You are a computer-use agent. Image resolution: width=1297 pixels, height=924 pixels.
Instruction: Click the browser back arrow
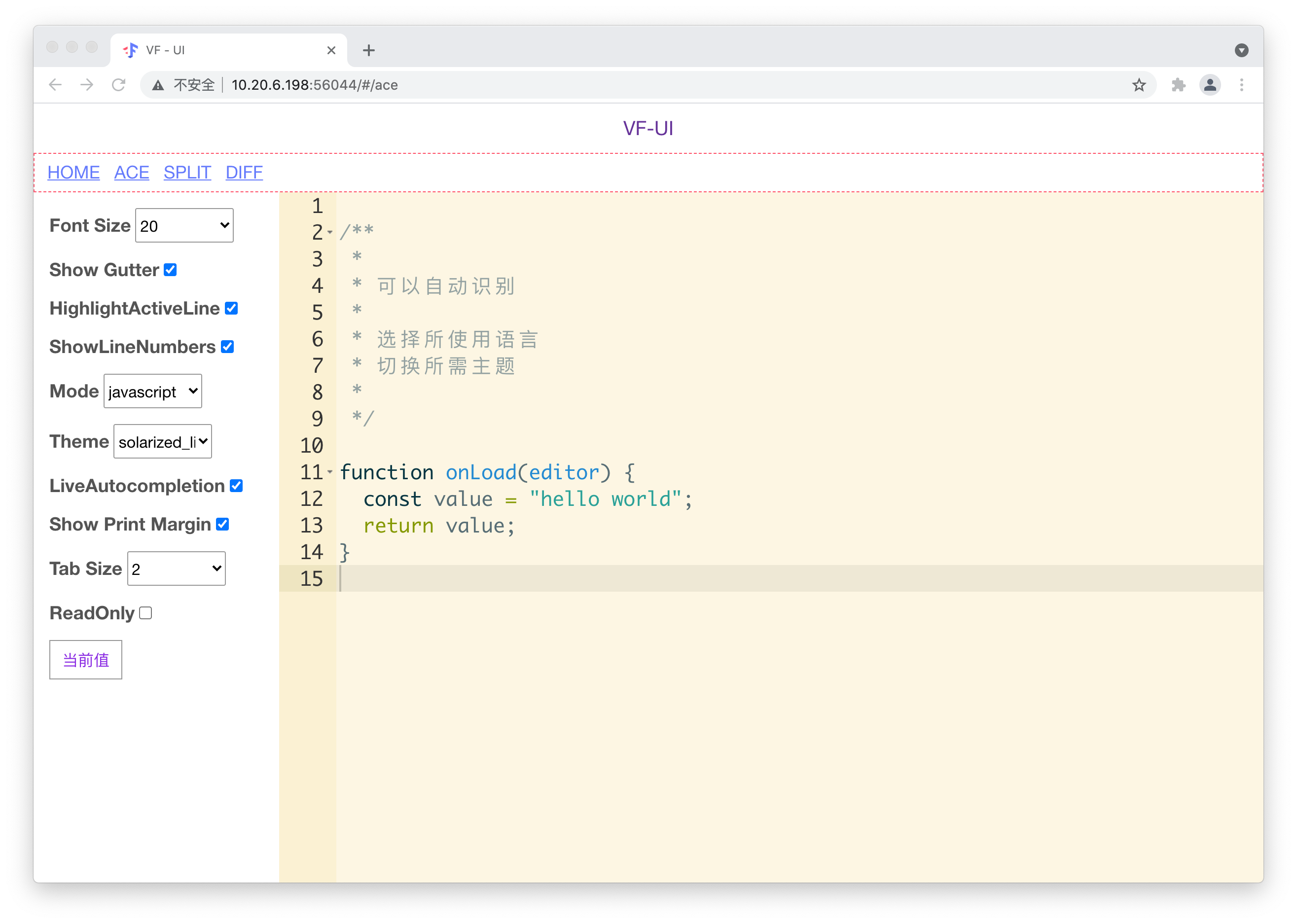pos(55,85)
